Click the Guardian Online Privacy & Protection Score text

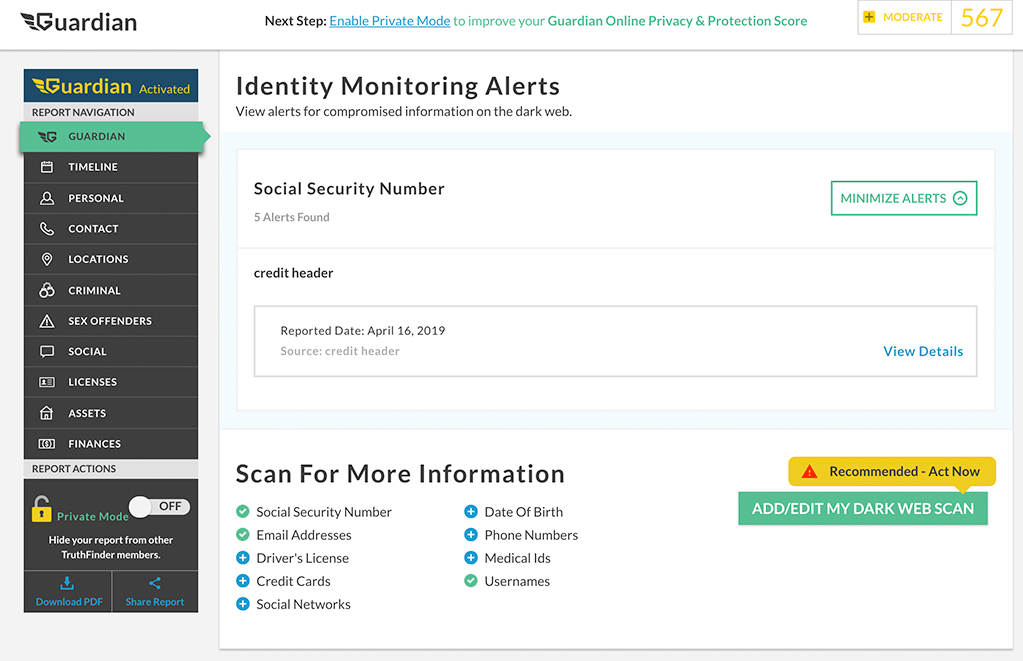click(x=677, y=21)
